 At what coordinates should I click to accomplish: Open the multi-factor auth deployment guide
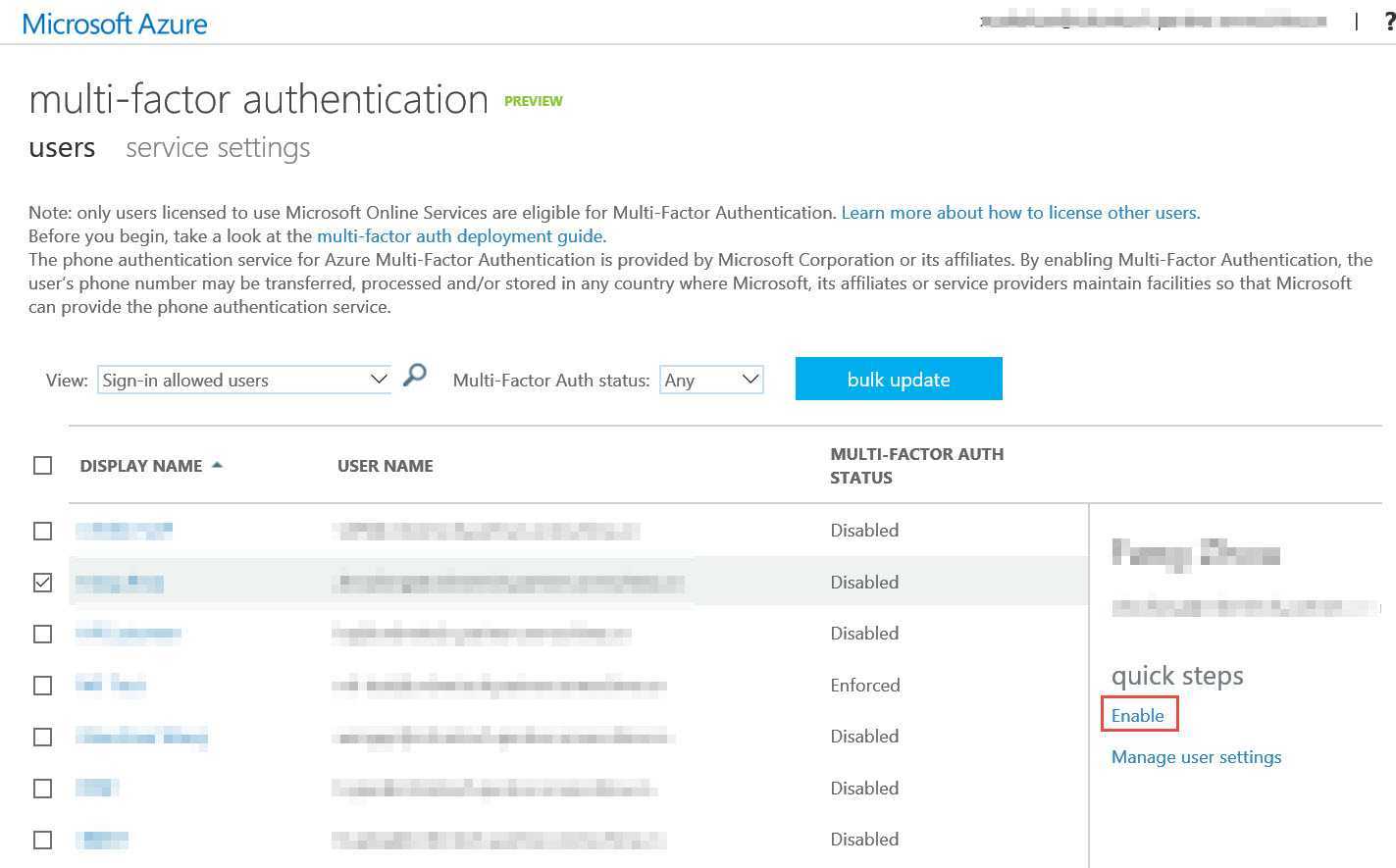(461, 236)
